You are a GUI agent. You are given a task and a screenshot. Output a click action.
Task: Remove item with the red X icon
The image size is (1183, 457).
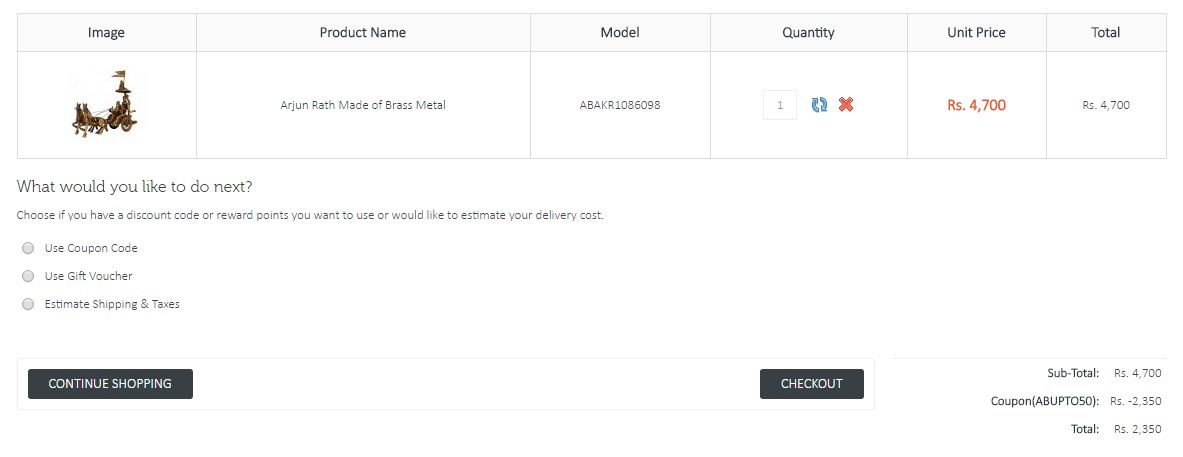click(846, 105)
